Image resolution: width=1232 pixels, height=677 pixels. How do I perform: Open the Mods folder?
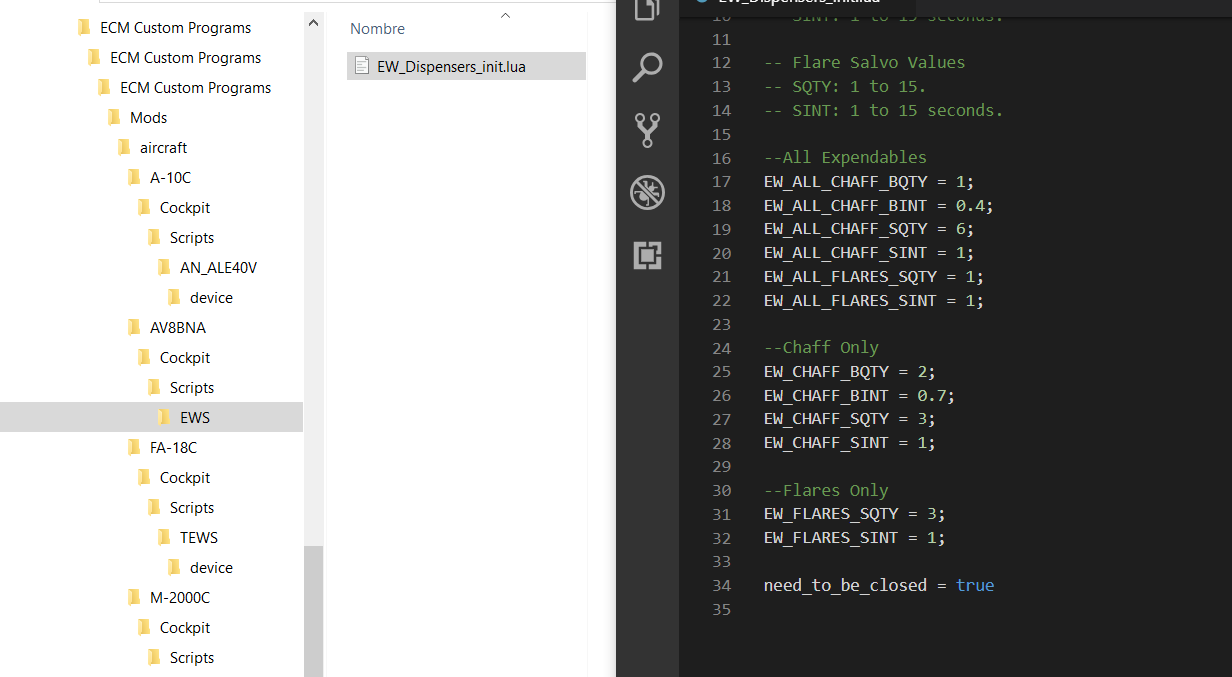[148, 117]
